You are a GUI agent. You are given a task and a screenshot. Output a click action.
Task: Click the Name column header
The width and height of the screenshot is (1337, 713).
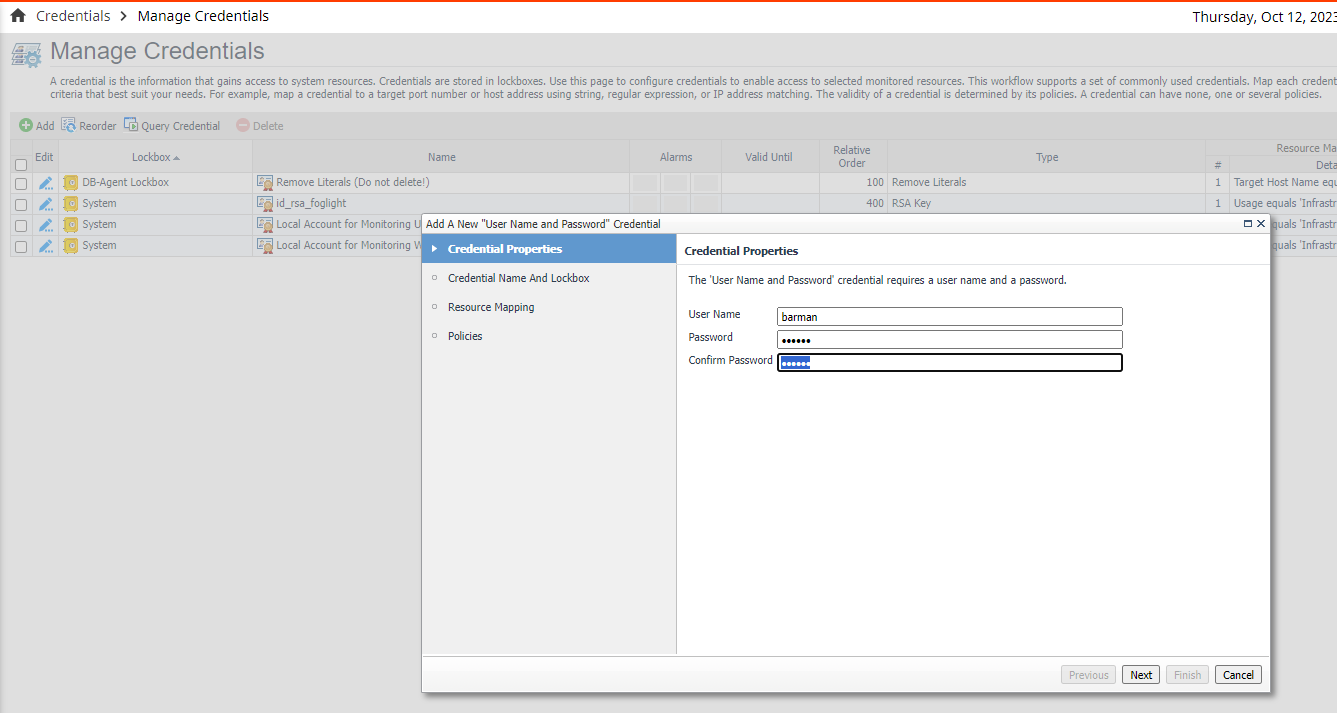click(441, 157)
